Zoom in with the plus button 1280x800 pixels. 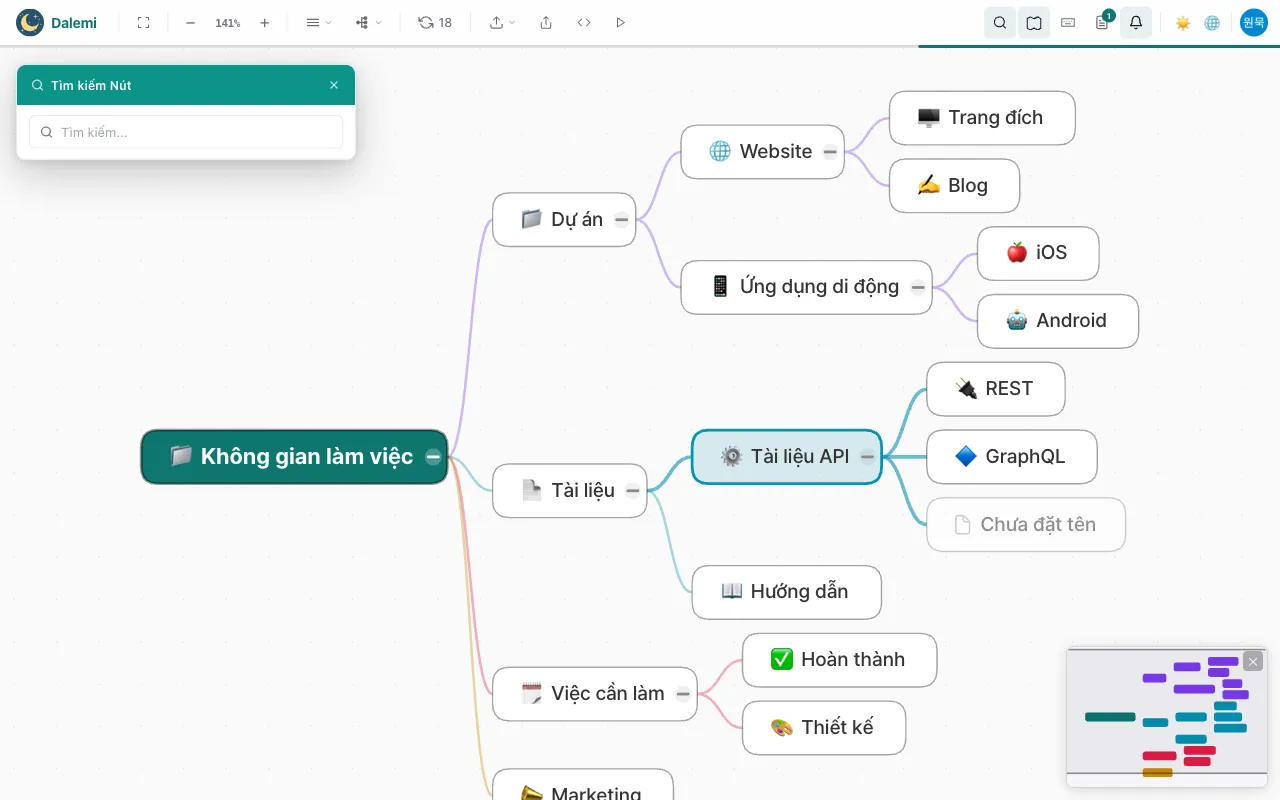click(264, 22)
